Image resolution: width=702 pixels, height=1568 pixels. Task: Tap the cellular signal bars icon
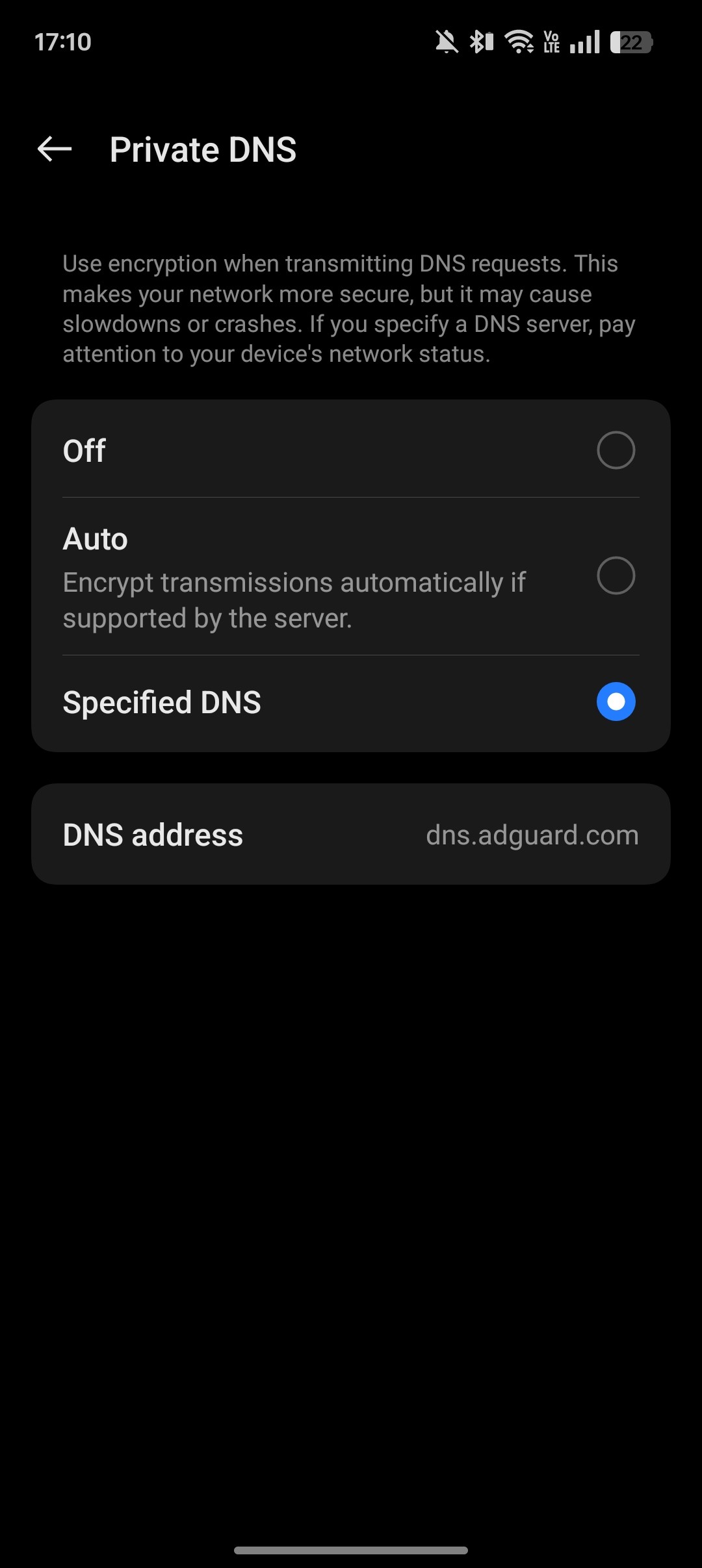coord(585,42)
